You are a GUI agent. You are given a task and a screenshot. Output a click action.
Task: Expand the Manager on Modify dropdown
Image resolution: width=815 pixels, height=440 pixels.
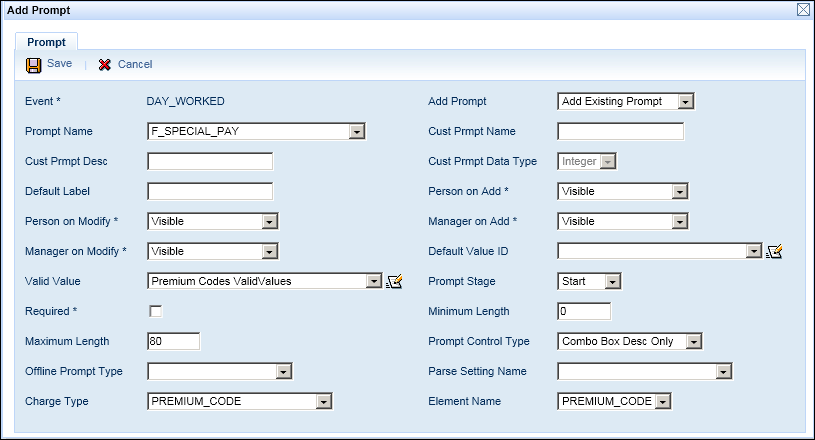pos(270,252)
